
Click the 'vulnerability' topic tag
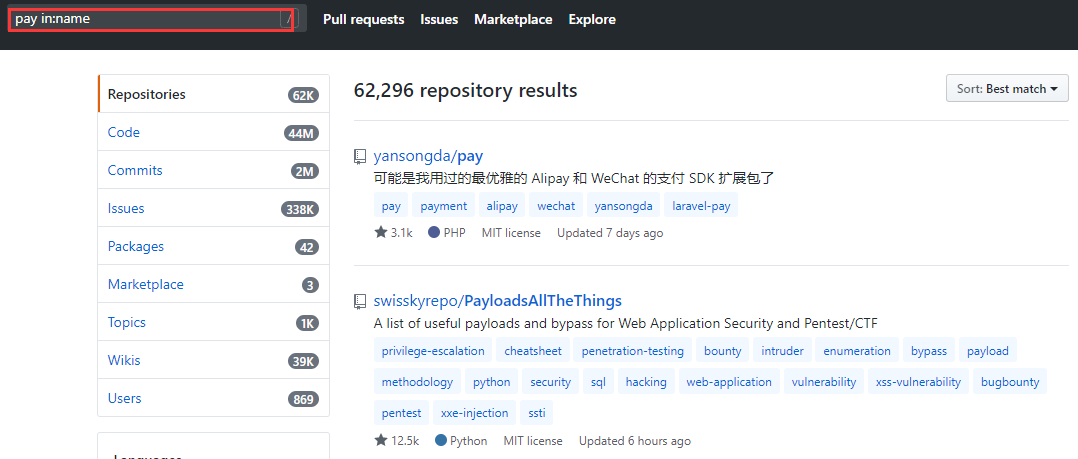click(824, 381)
